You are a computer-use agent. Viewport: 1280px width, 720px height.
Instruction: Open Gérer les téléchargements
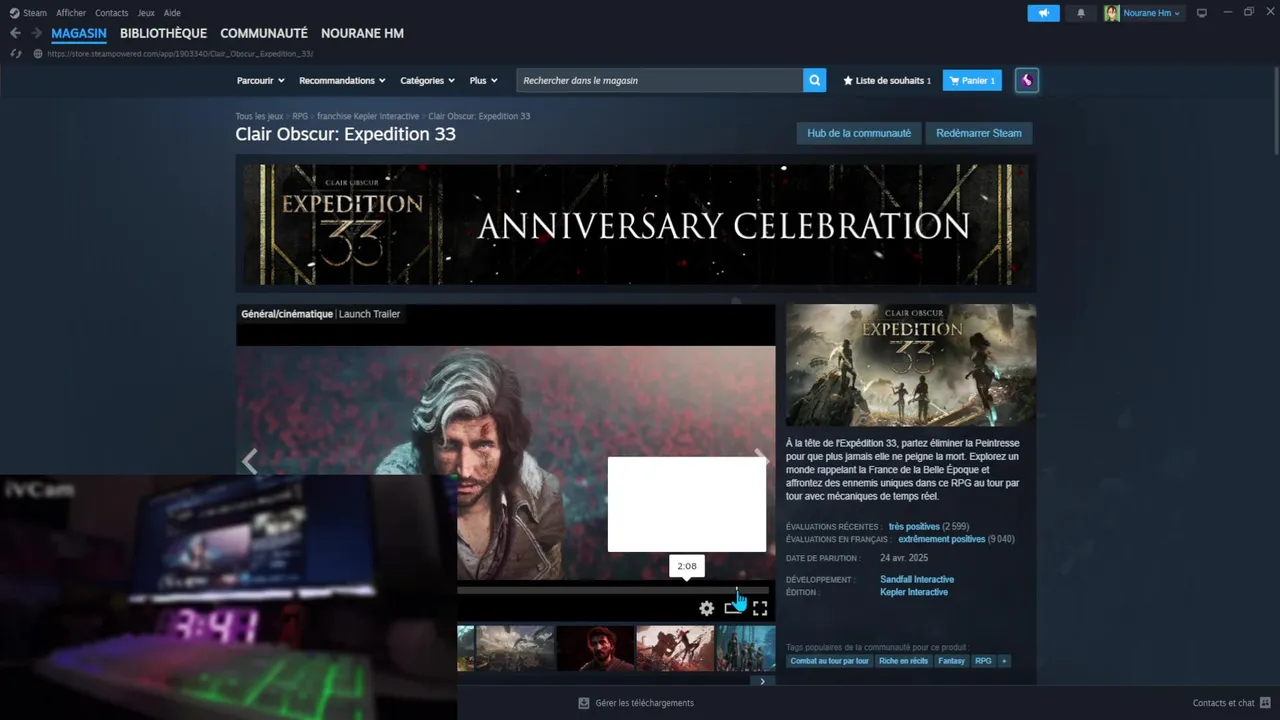(x=636, y=703)
